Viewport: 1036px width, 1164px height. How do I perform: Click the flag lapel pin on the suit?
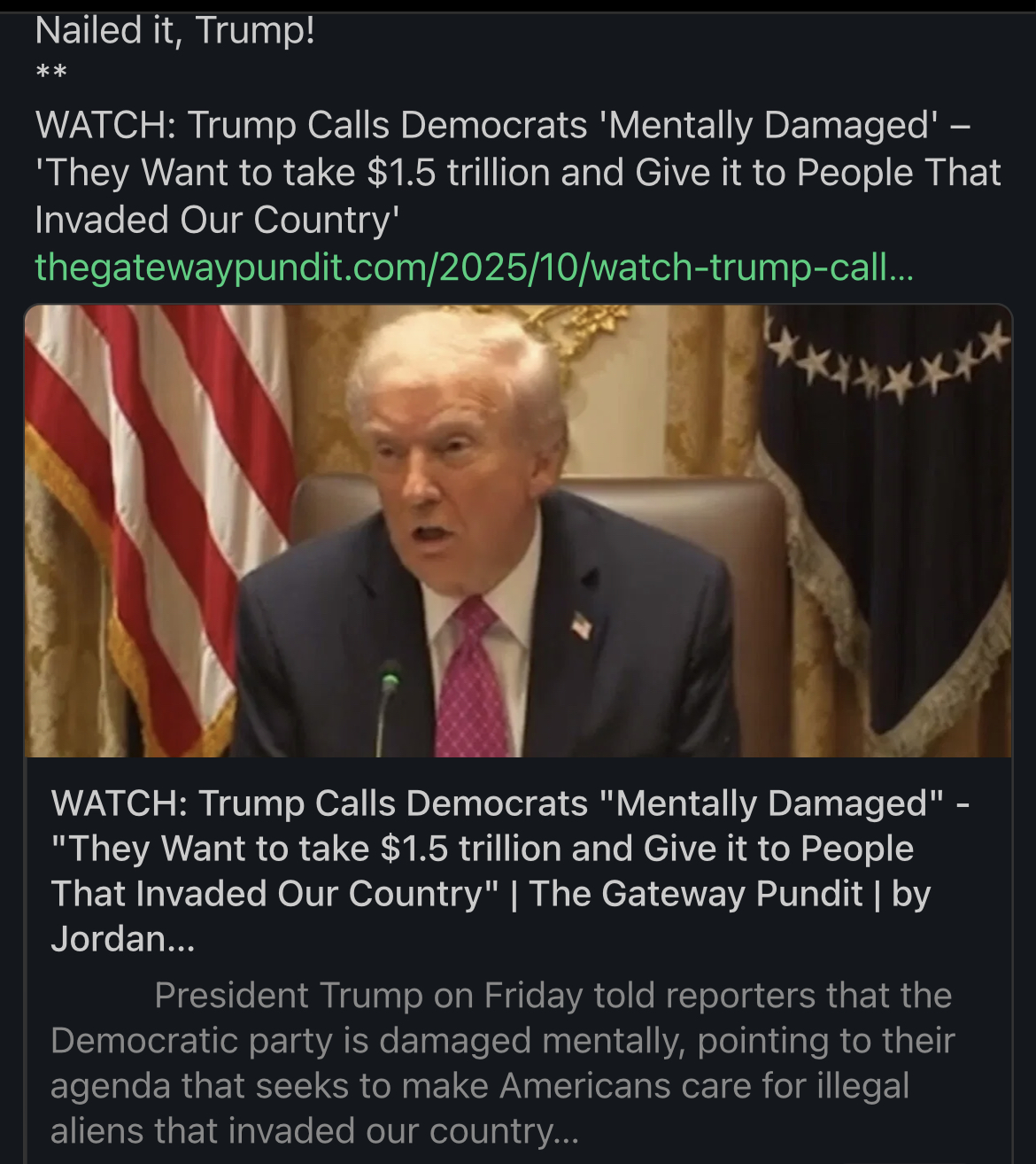point(581,625)
